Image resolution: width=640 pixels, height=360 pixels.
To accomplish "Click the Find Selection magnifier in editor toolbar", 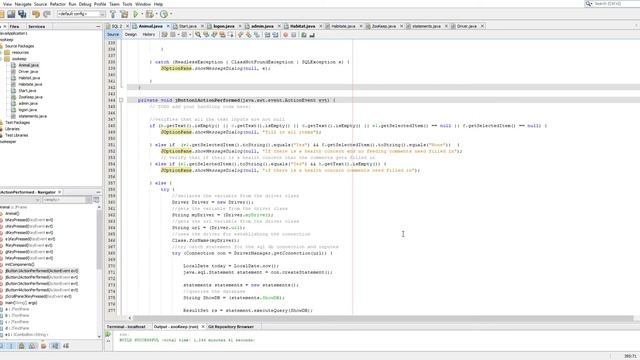I will pos(198,35).
